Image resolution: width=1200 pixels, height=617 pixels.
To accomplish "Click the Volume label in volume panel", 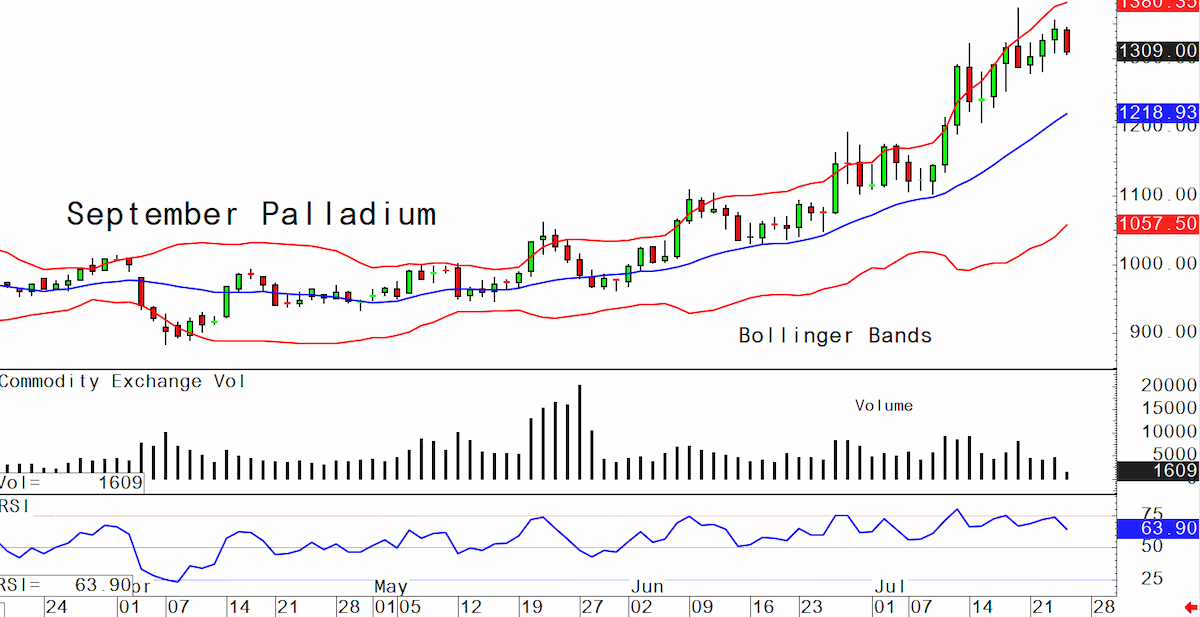I will (884, 406).
